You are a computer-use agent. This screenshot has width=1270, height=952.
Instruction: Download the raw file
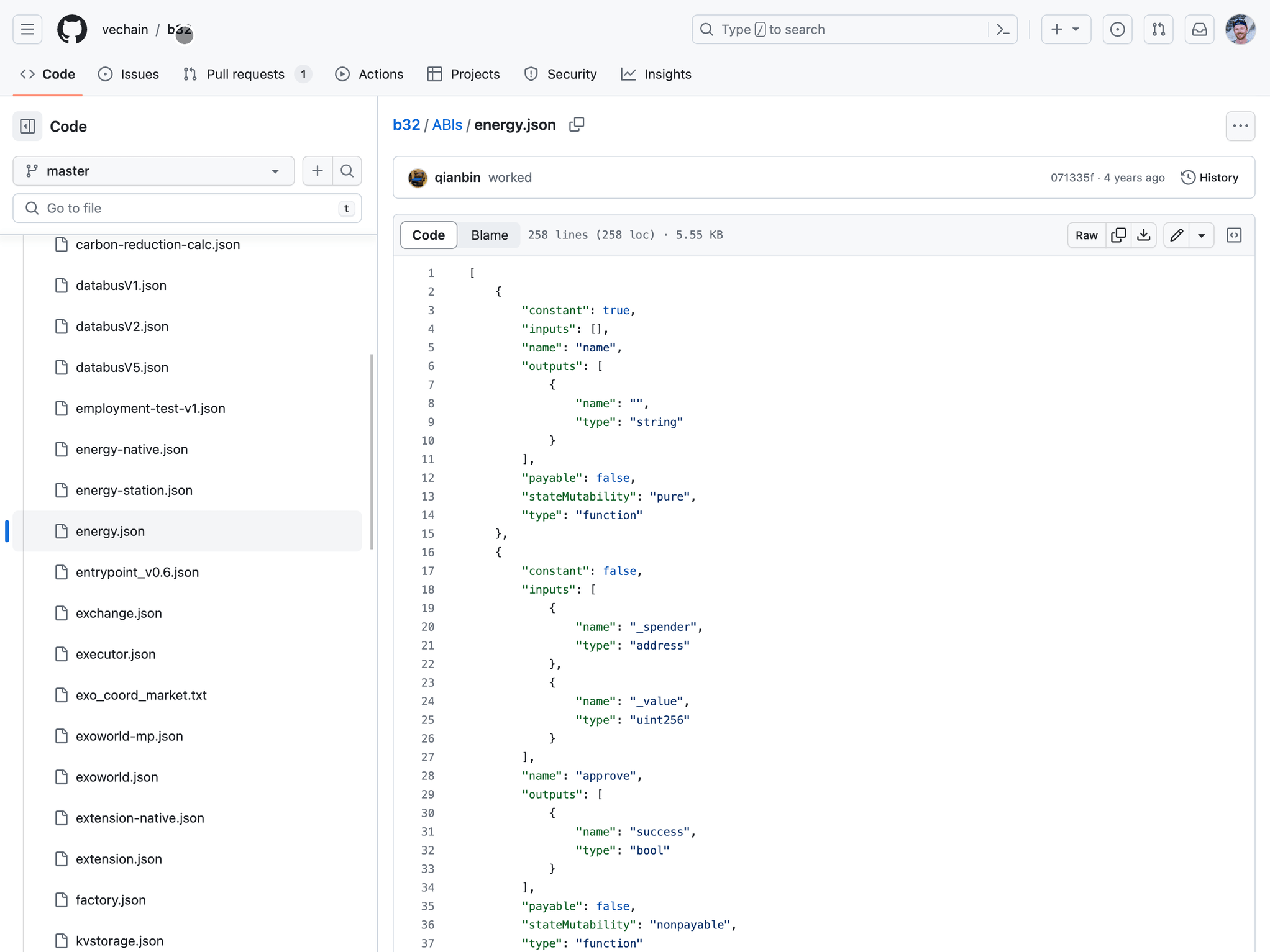click(1144, 235)
